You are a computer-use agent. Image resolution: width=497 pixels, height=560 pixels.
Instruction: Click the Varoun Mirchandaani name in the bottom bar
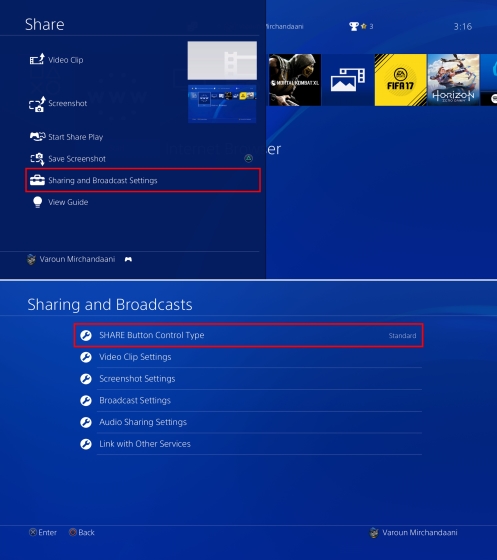420,532
